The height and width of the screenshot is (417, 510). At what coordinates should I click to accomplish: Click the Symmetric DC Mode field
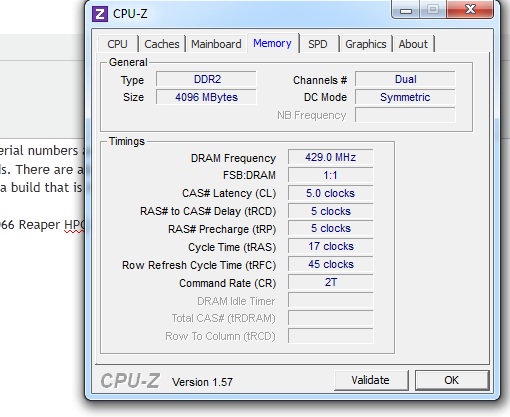point(405,97)
